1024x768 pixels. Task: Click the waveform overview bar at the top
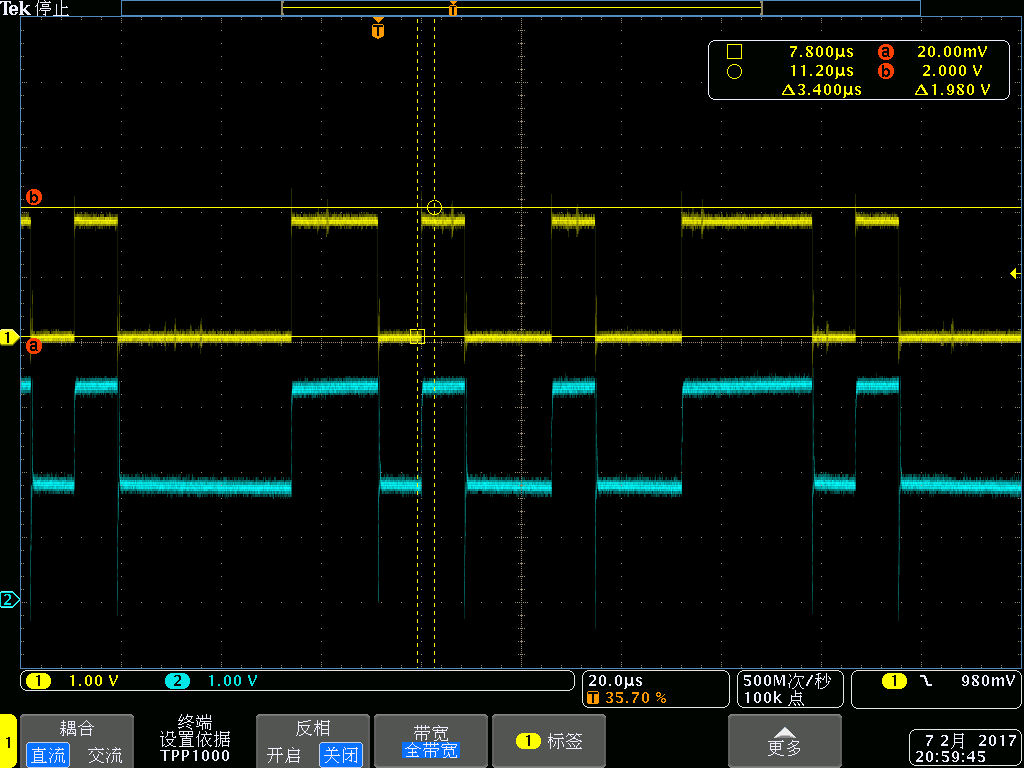point(520,8)
